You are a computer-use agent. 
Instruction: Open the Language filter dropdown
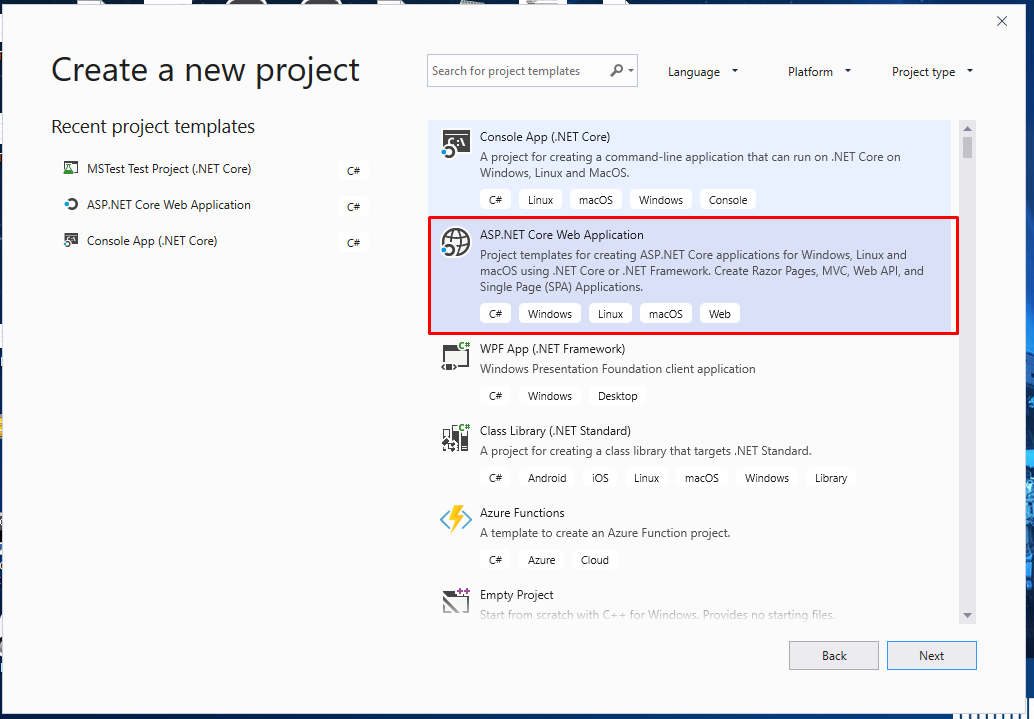coord(703,72)
